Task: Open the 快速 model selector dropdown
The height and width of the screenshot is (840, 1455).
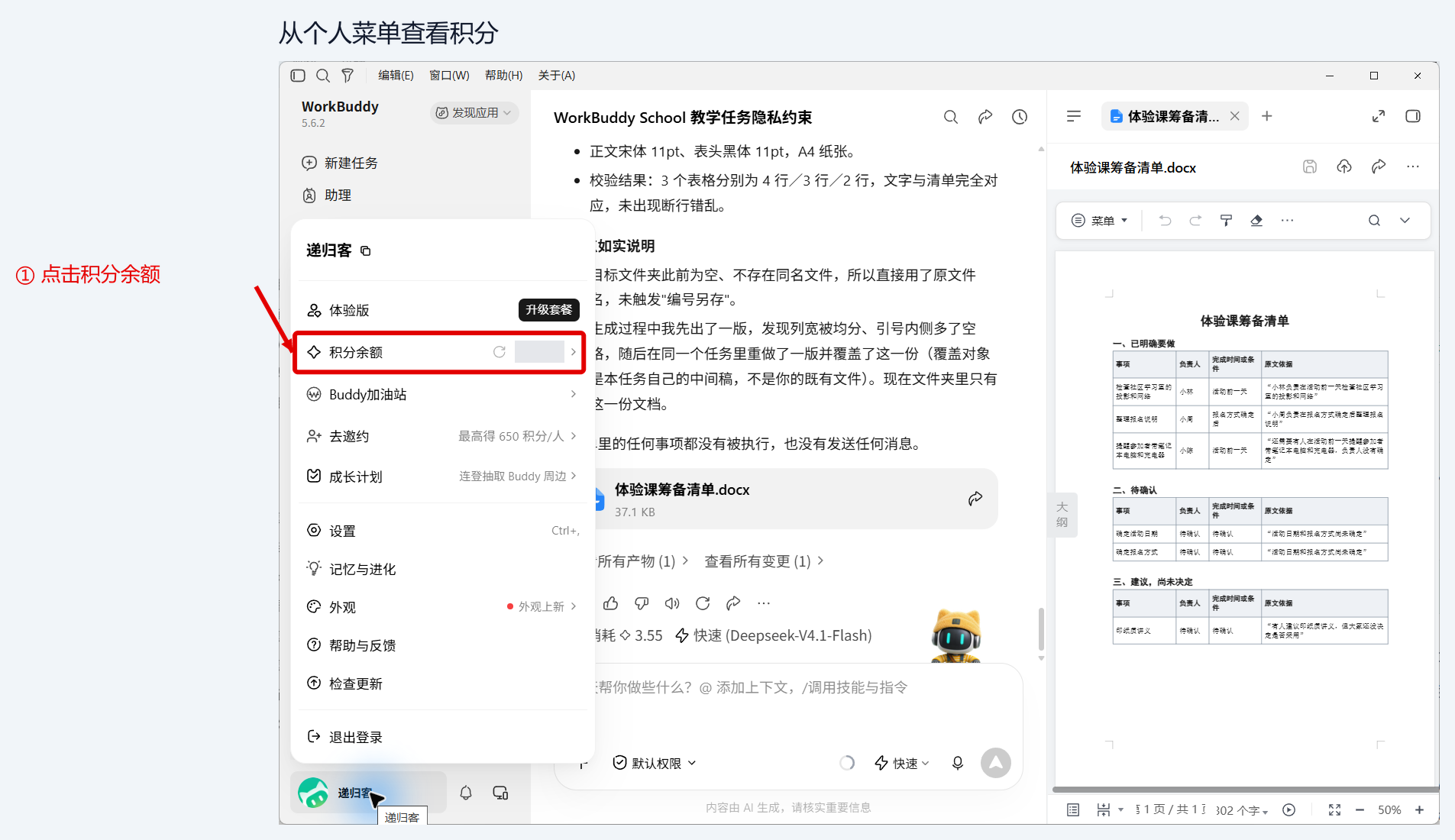Action: pos(902,763)
